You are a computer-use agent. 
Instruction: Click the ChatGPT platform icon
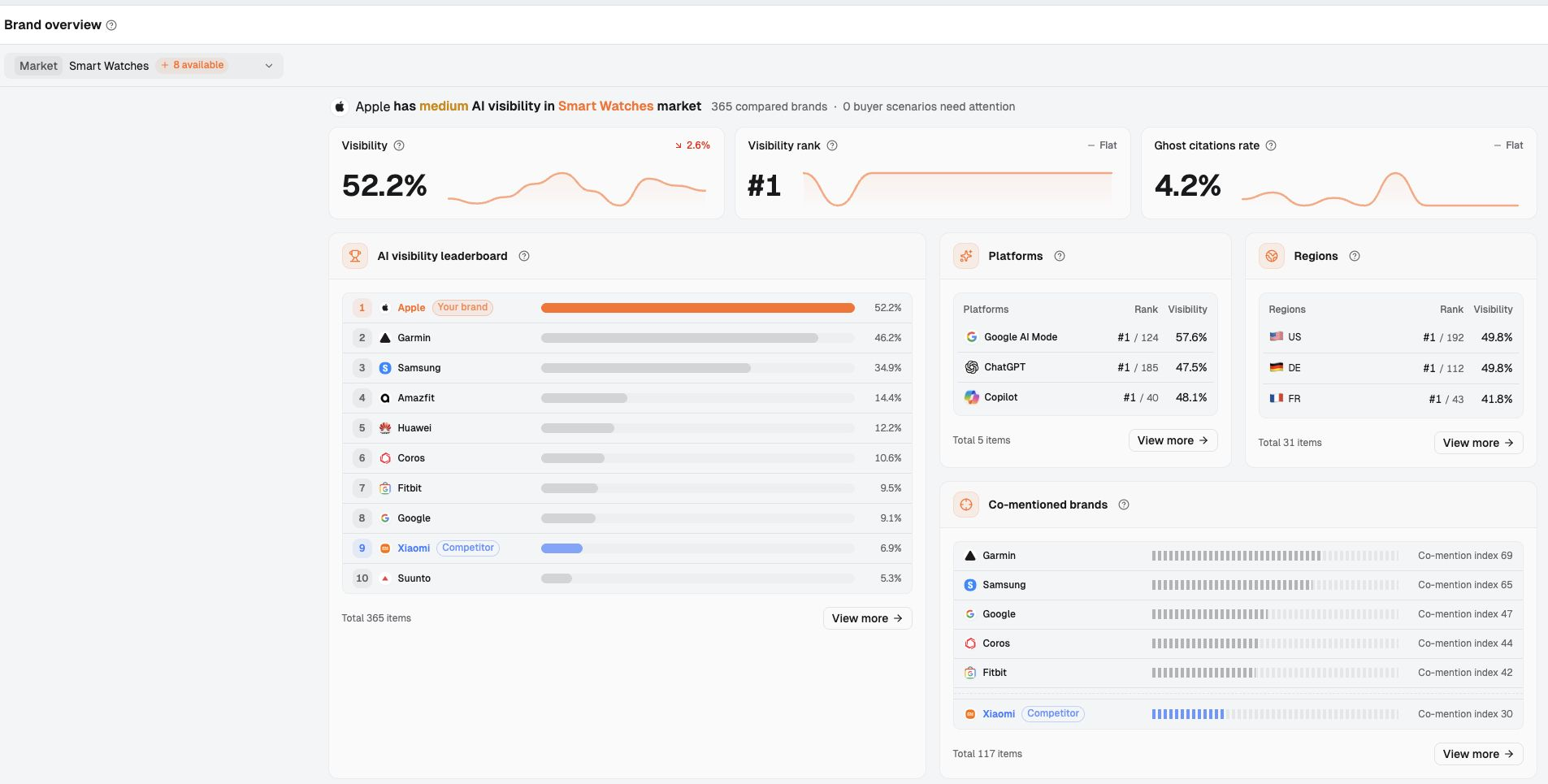tap(972, 367)
